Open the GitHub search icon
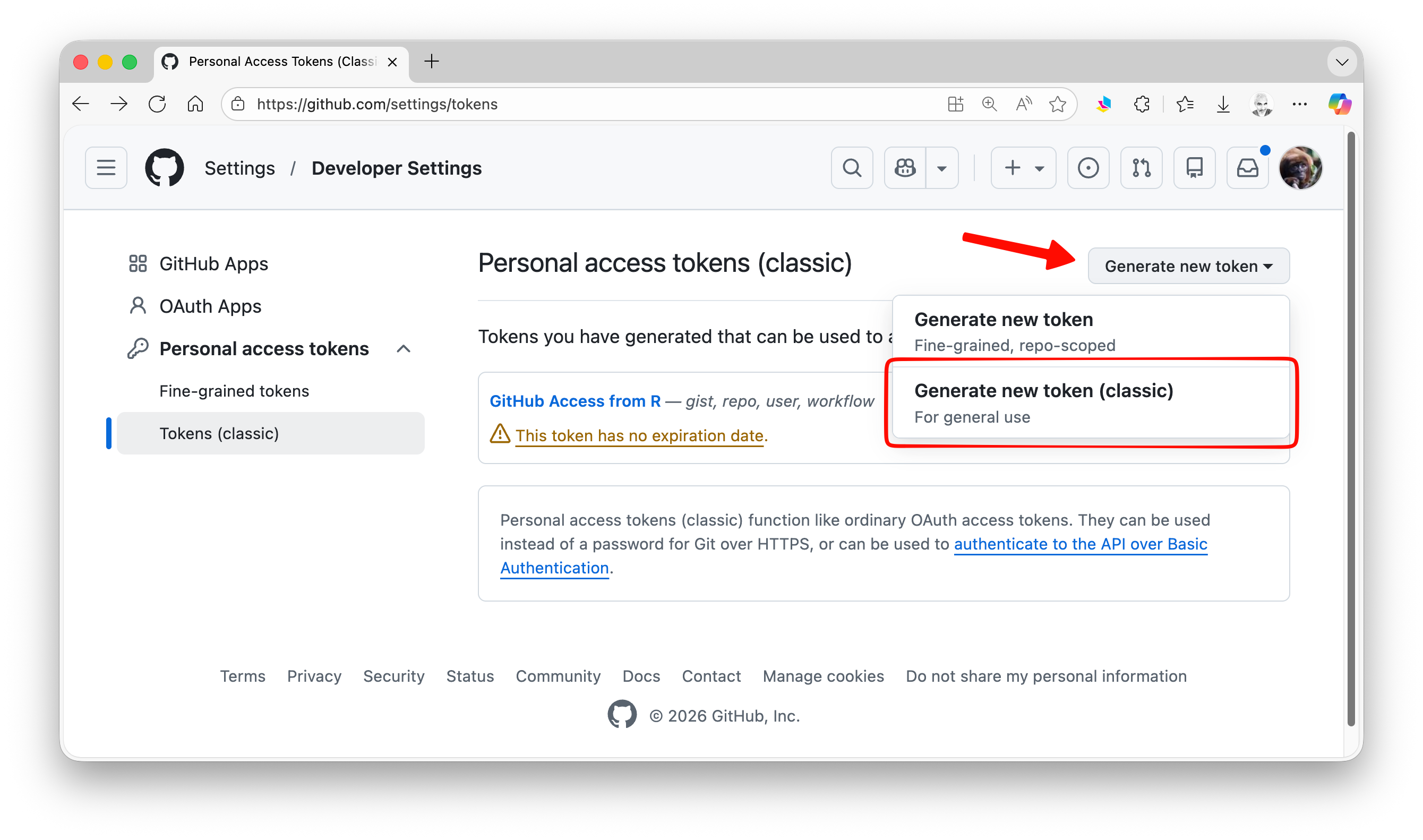 852,168
